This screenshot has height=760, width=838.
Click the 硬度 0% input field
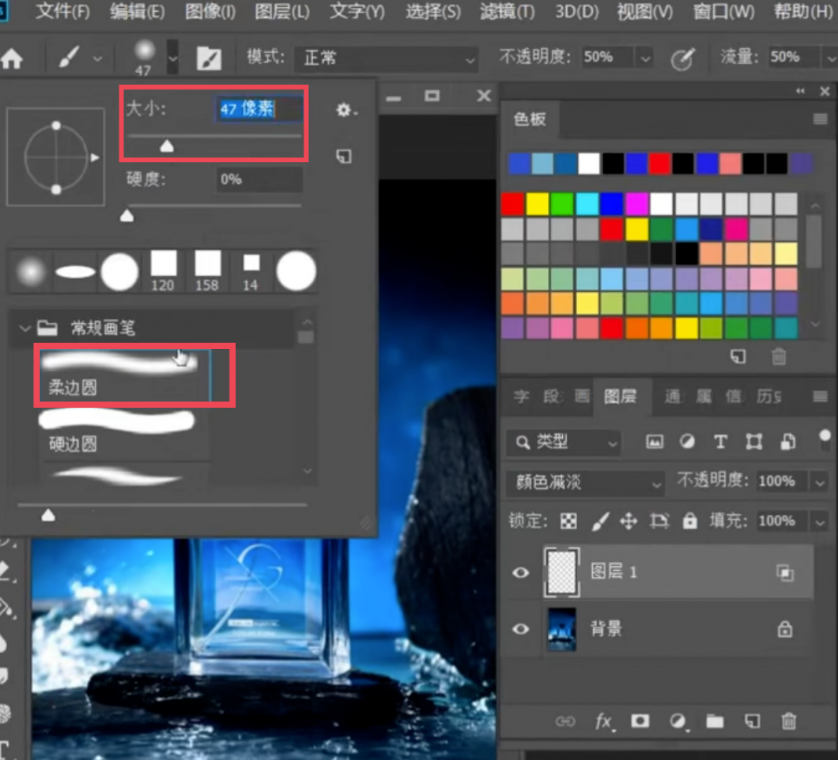259,180
